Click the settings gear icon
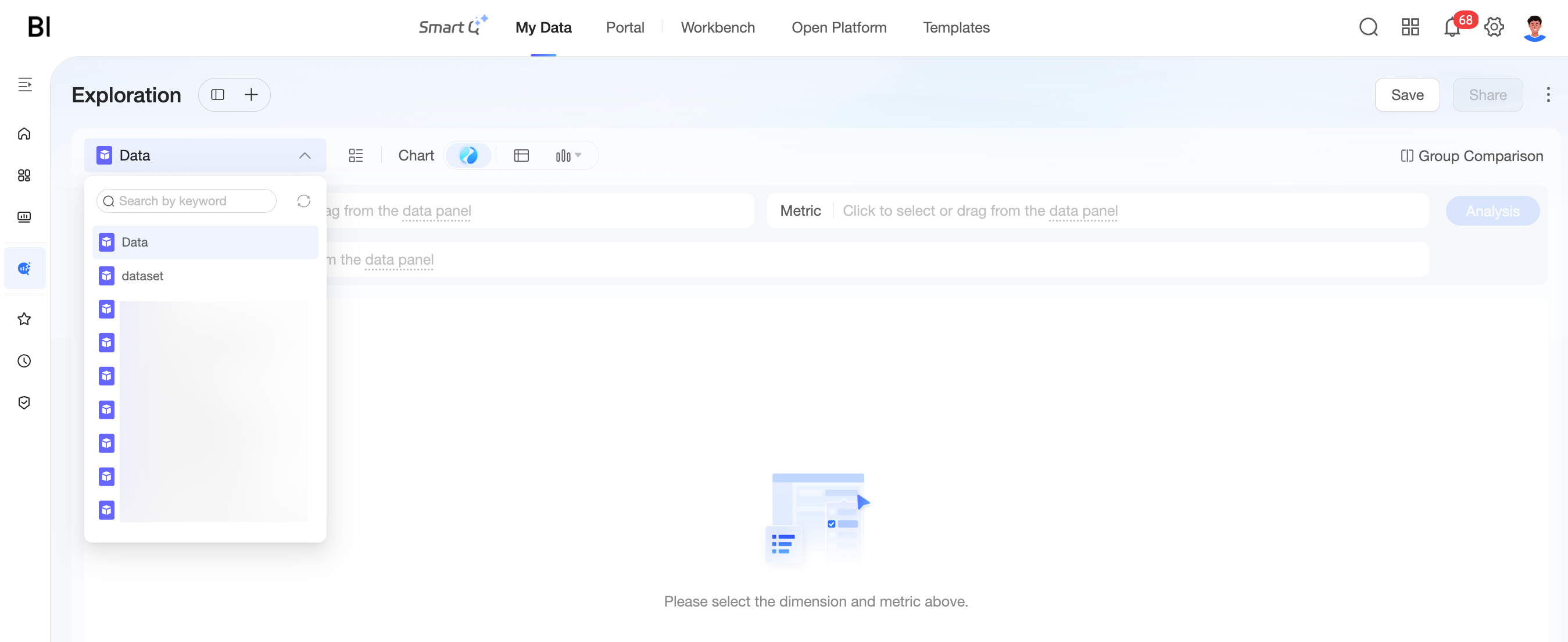Viewport: 1568px width, 642px height. pyautogui.click(x=1494, y=27)
